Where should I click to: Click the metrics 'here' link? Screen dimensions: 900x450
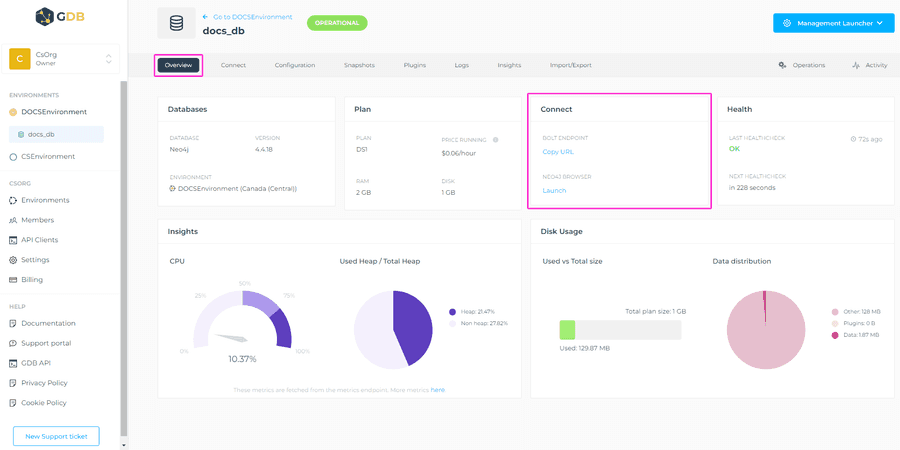(437, 390)
